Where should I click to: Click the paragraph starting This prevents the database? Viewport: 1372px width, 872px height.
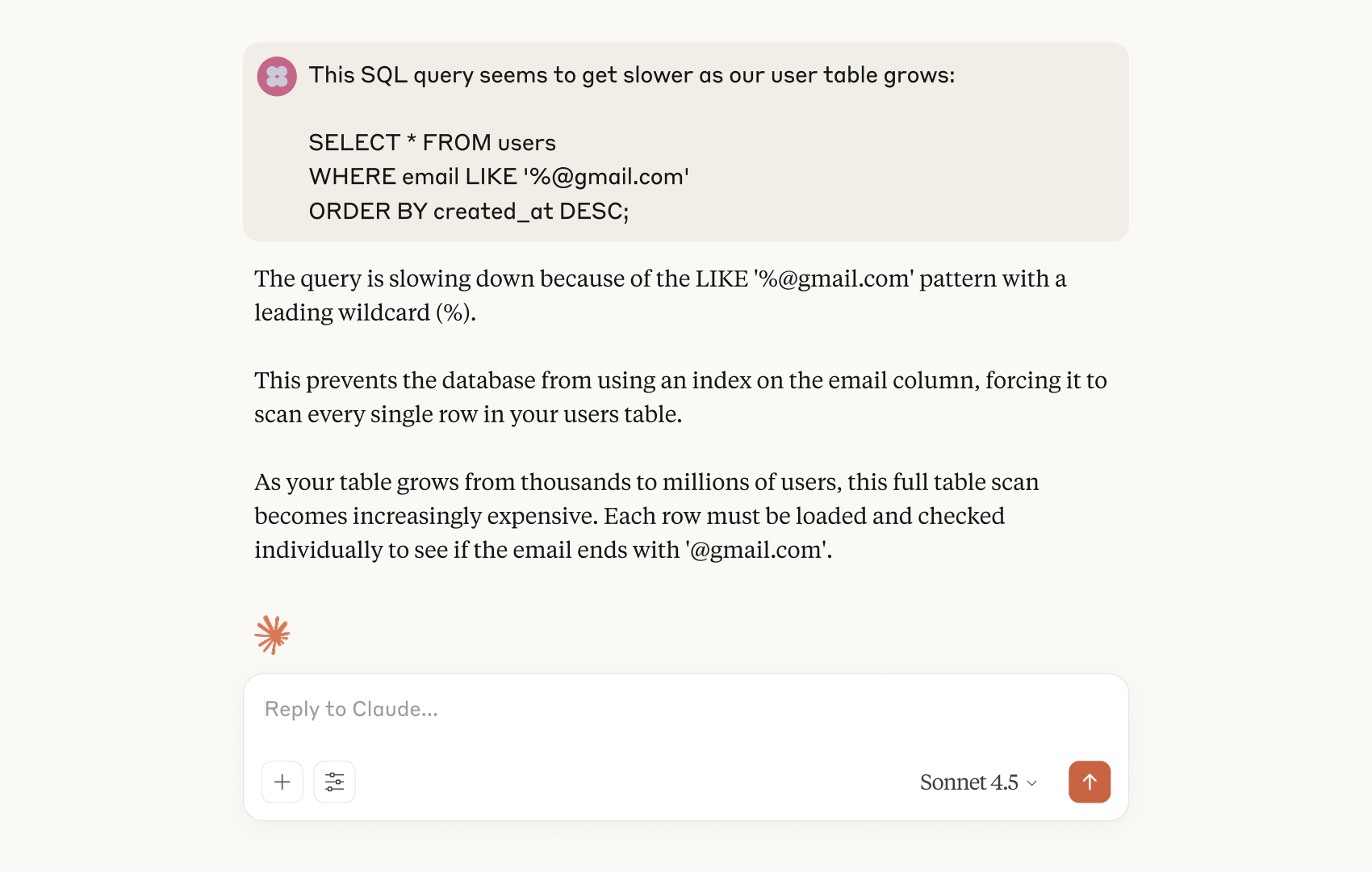pos(680,397)
